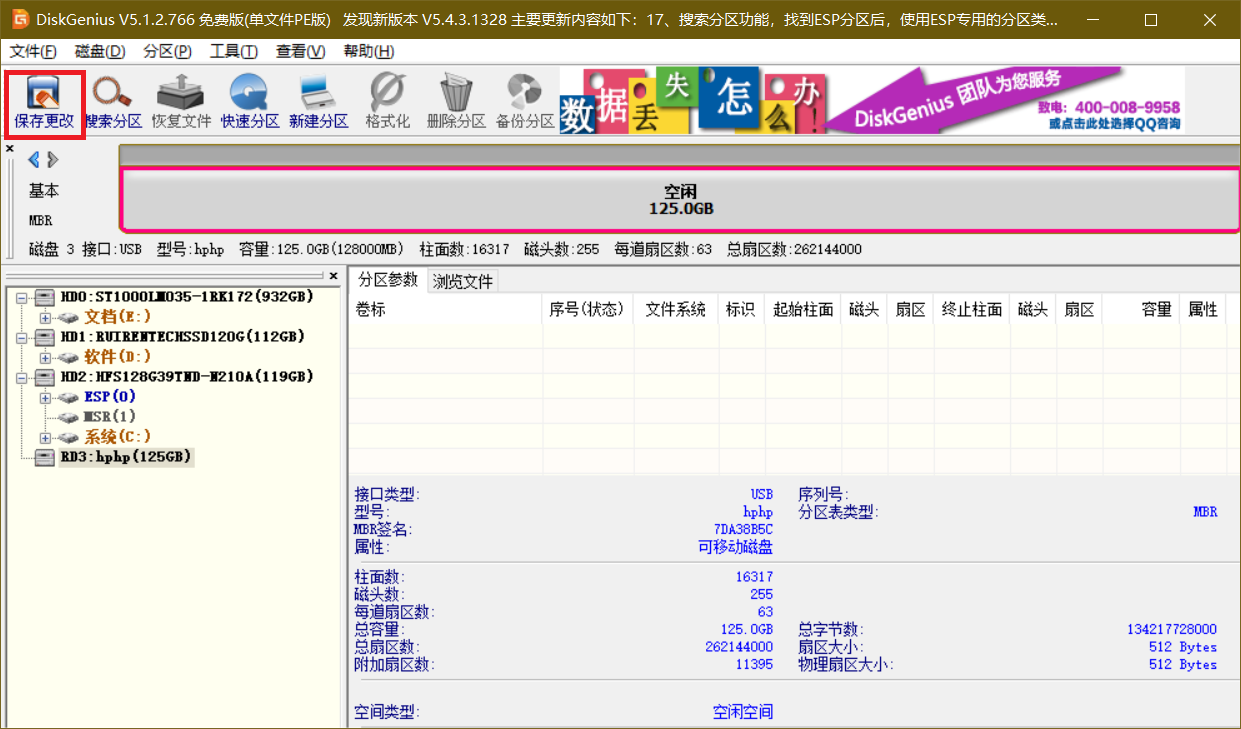Go to previous disk with left arrow
The image size is (1241, 729).
33,160
